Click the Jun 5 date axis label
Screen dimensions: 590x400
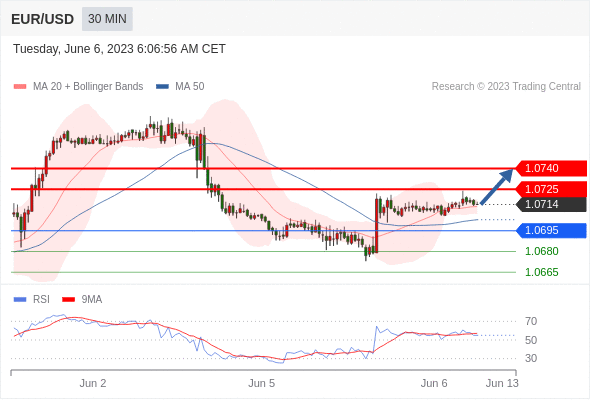tap(262, 383)
